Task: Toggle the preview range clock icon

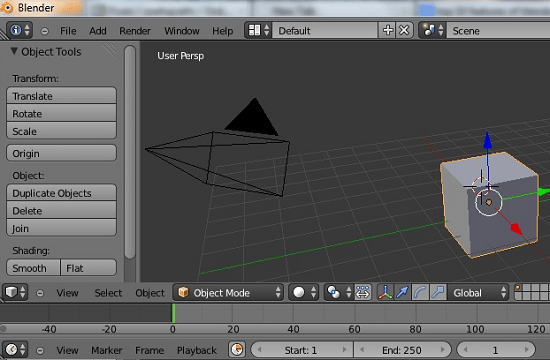Action: tap(237, 349)
